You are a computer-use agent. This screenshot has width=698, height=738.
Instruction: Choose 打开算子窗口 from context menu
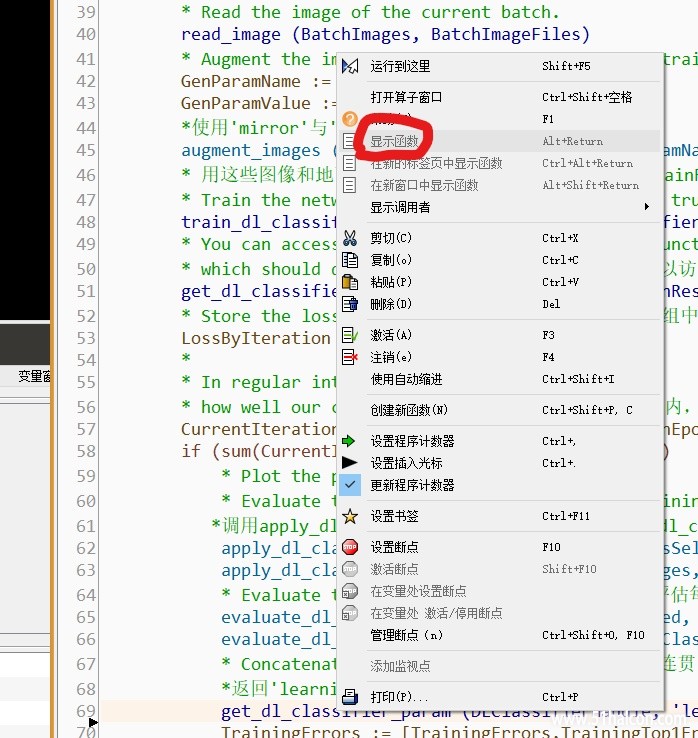pyautogui.click(x=500, y=97)
